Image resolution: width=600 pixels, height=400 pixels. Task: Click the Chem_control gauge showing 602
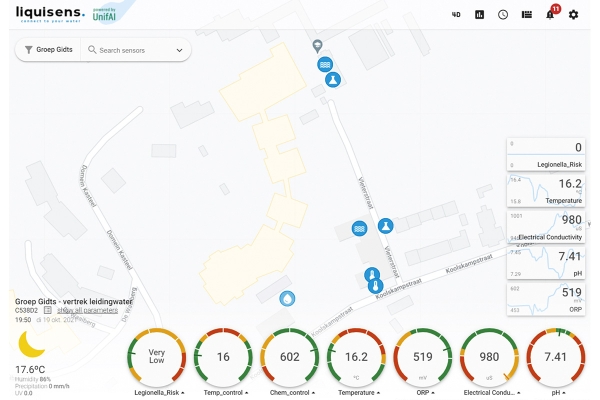click(x=290, y=357)
